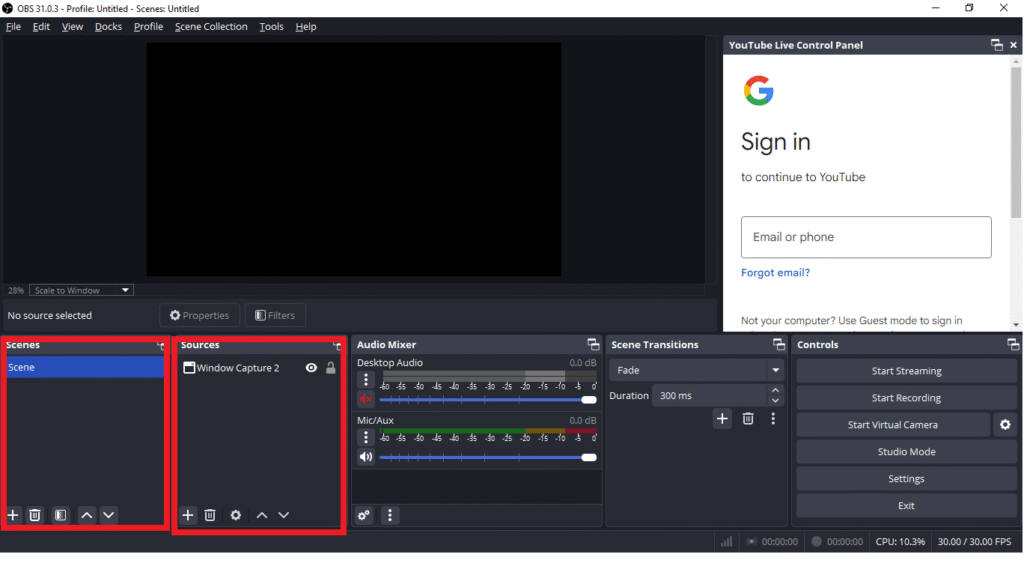Remove the selected scene with the trash icon
The height and width of the screenshot is (575, 1024).
35,515
